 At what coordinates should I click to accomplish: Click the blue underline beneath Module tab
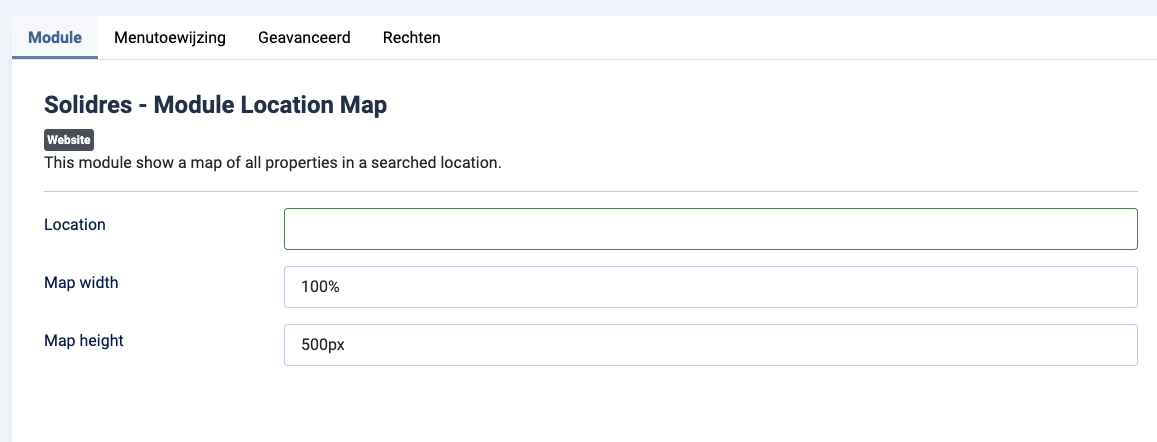click(x=55, y=58)
